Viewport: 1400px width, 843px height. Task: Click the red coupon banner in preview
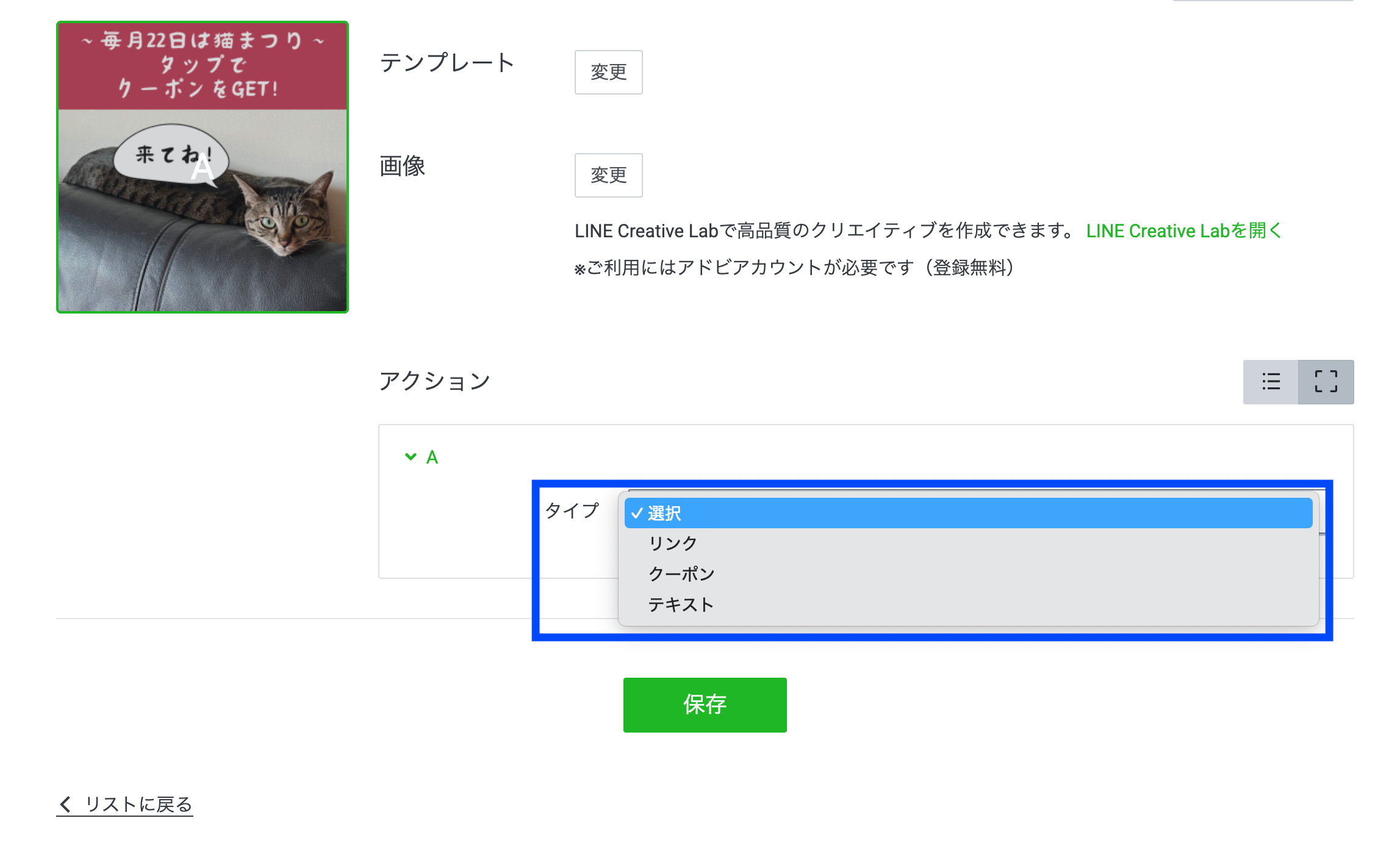(x=202, y=66)
